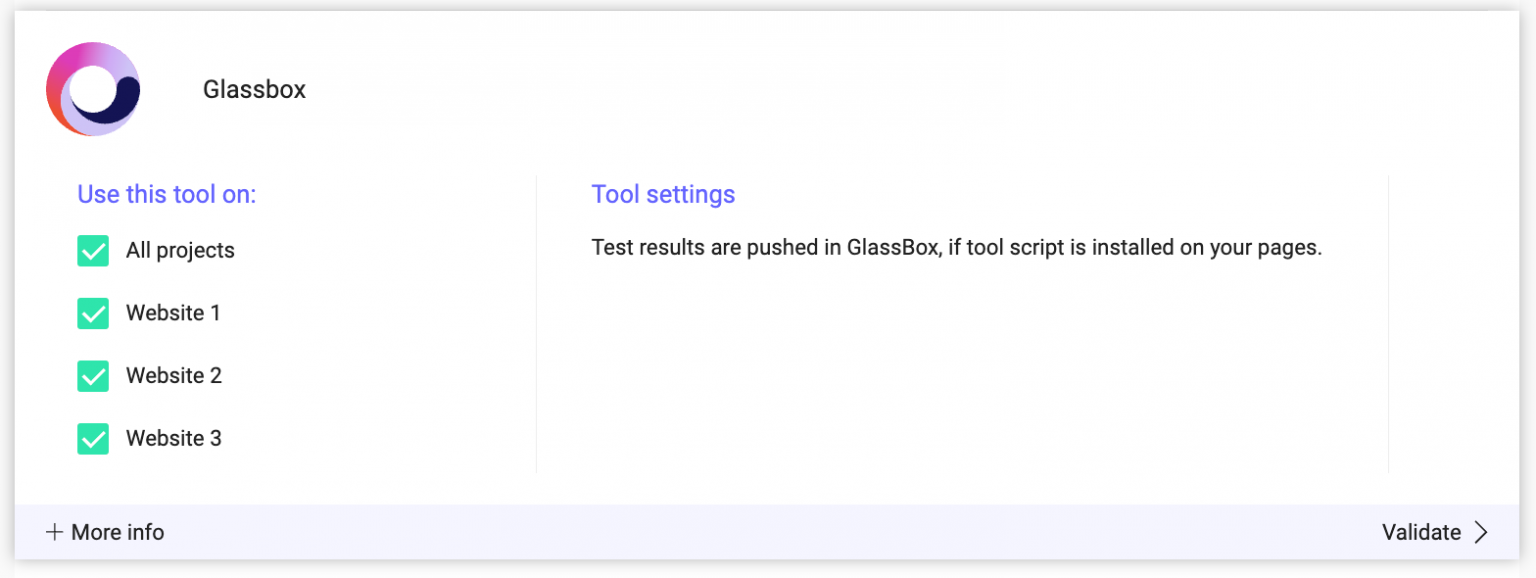This screenshot has width=1536, height=578.
Task: Select the All projects label text
Action: coord(180,251)
